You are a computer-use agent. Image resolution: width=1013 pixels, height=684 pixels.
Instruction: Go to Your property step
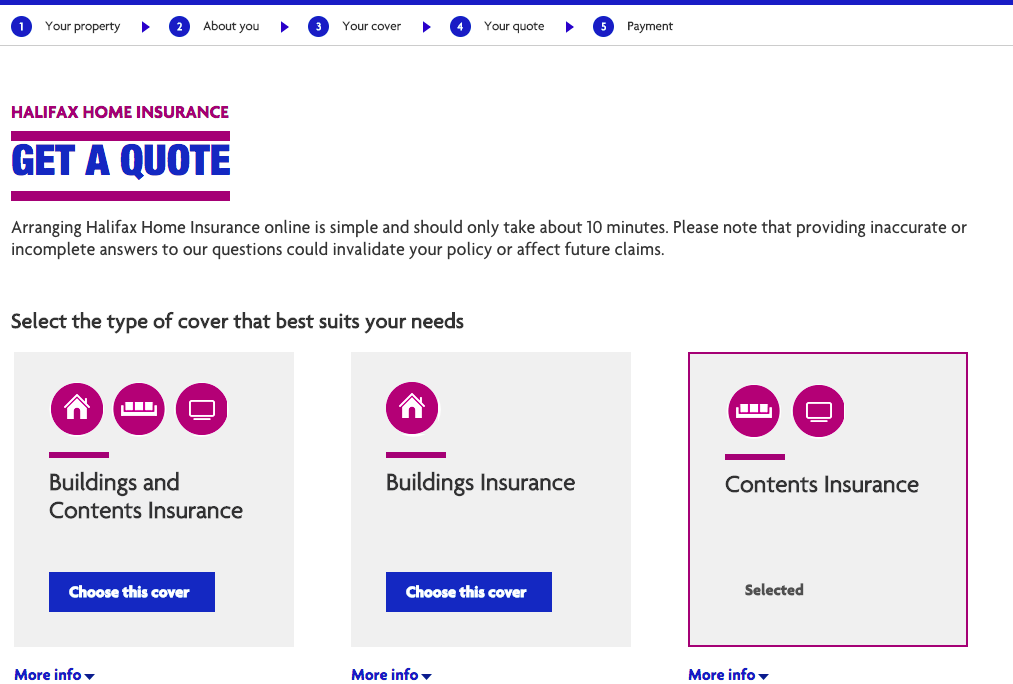[x=82, y=26]
